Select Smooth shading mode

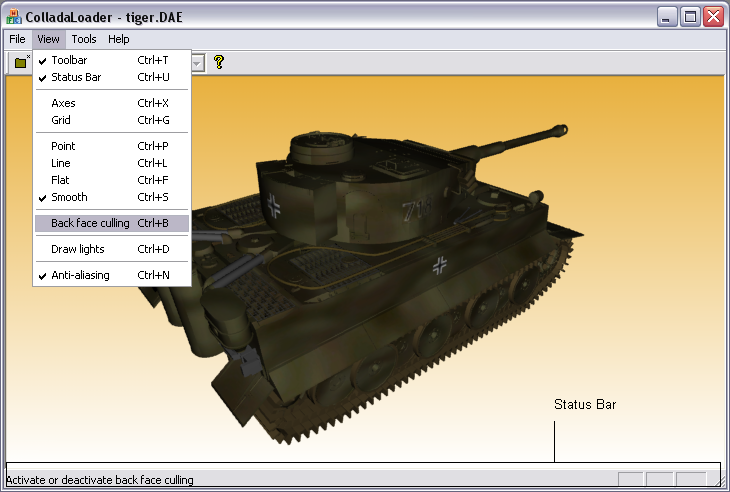click(x=112, y=197)
